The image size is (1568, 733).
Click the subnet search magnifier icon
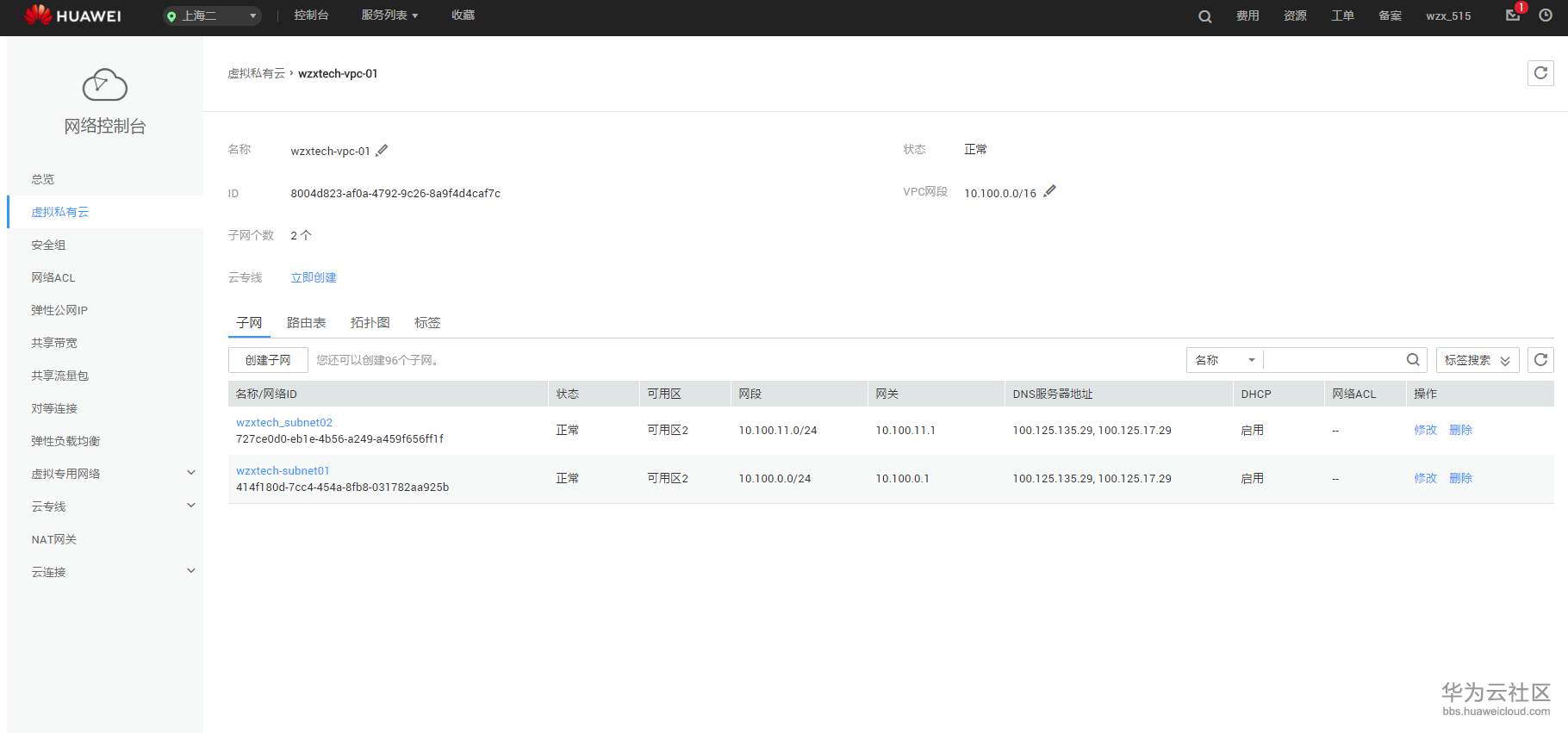[x=1413, y=360]
